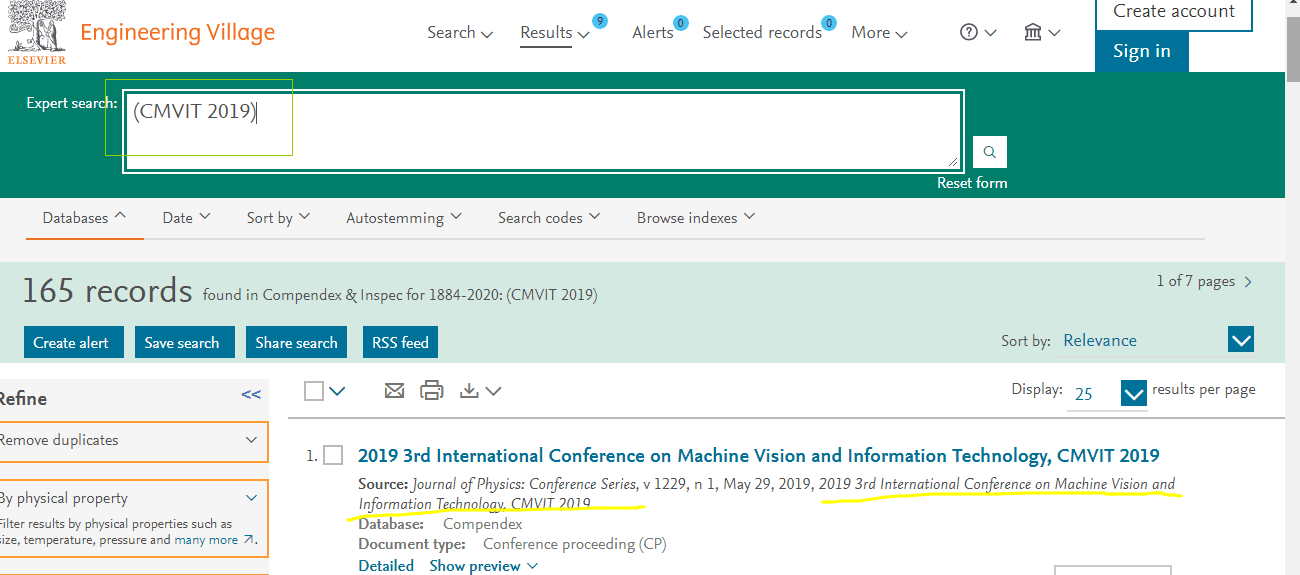Open the Results menu

tap(555, 32)
